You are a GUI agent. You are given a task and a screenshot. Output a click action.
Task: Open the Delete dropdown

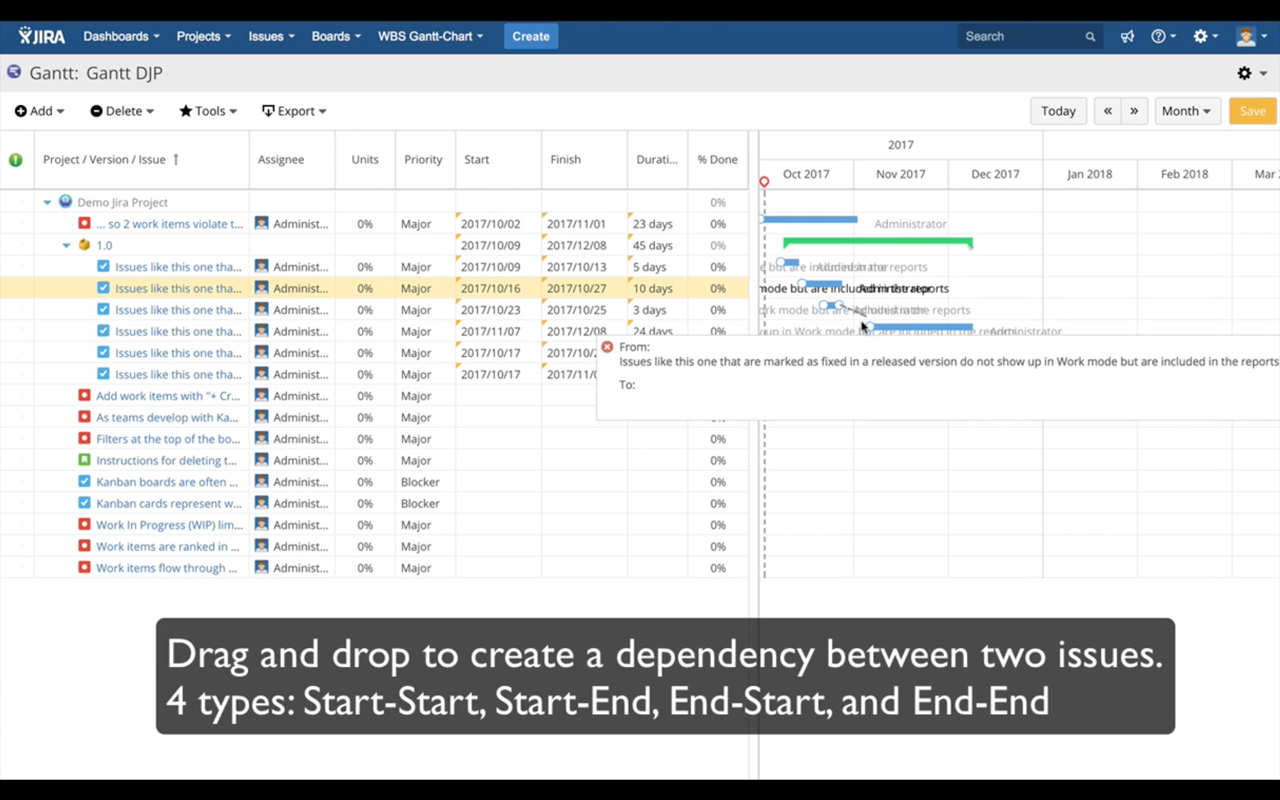tap(122, 111)
